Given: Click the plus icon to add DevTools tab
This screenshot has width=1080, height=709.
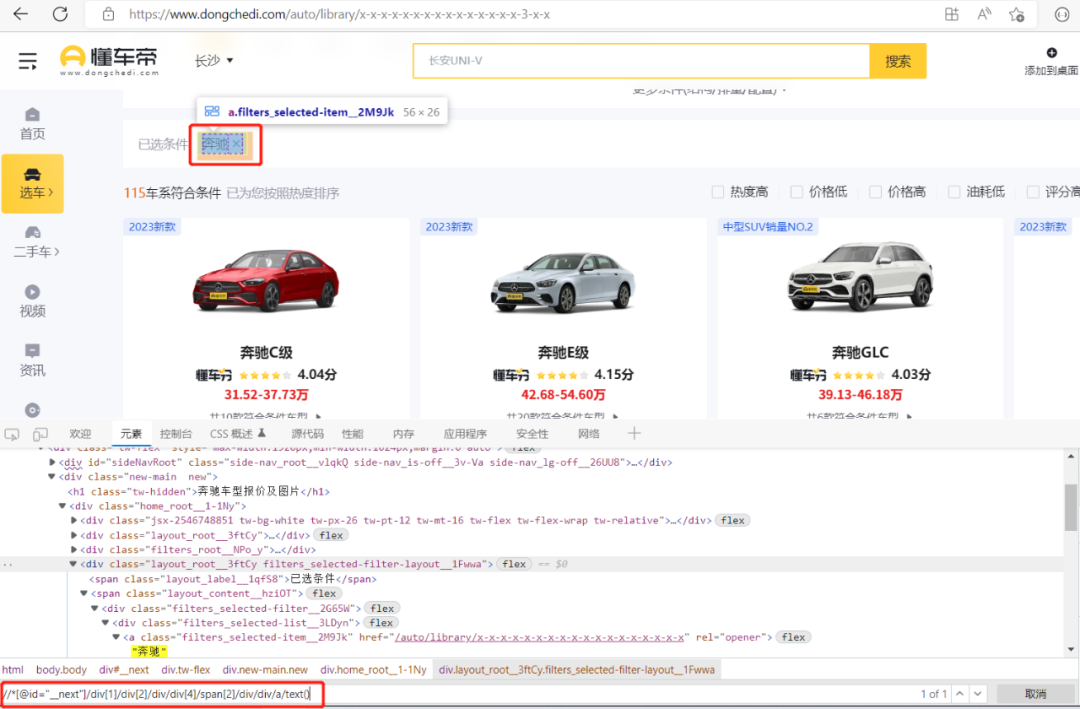Looking at the screenshot, I should (x=634, y=433).
